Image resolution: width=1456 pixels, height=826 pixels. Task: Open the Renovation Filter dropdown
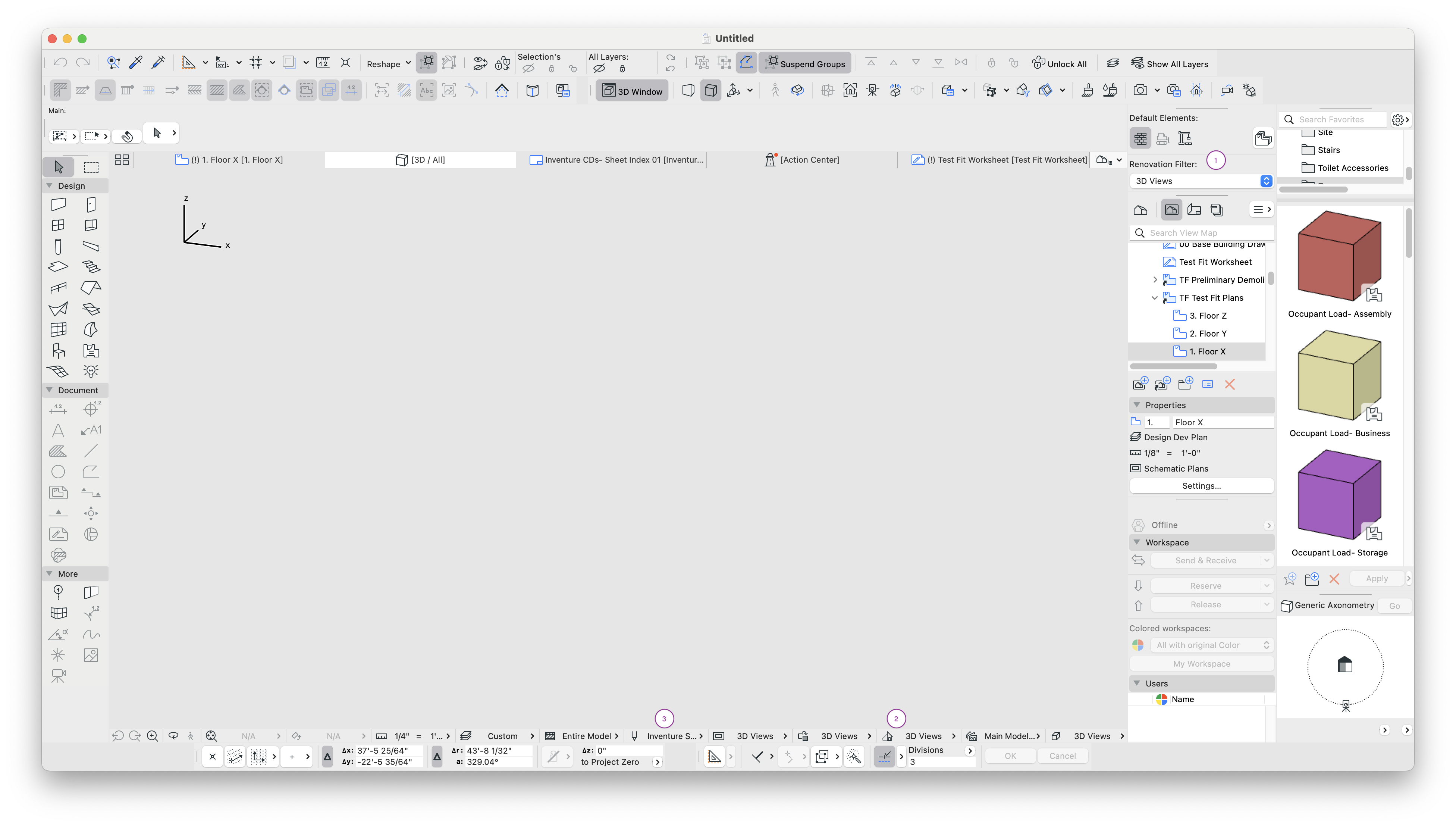(x=1201, y=181)
